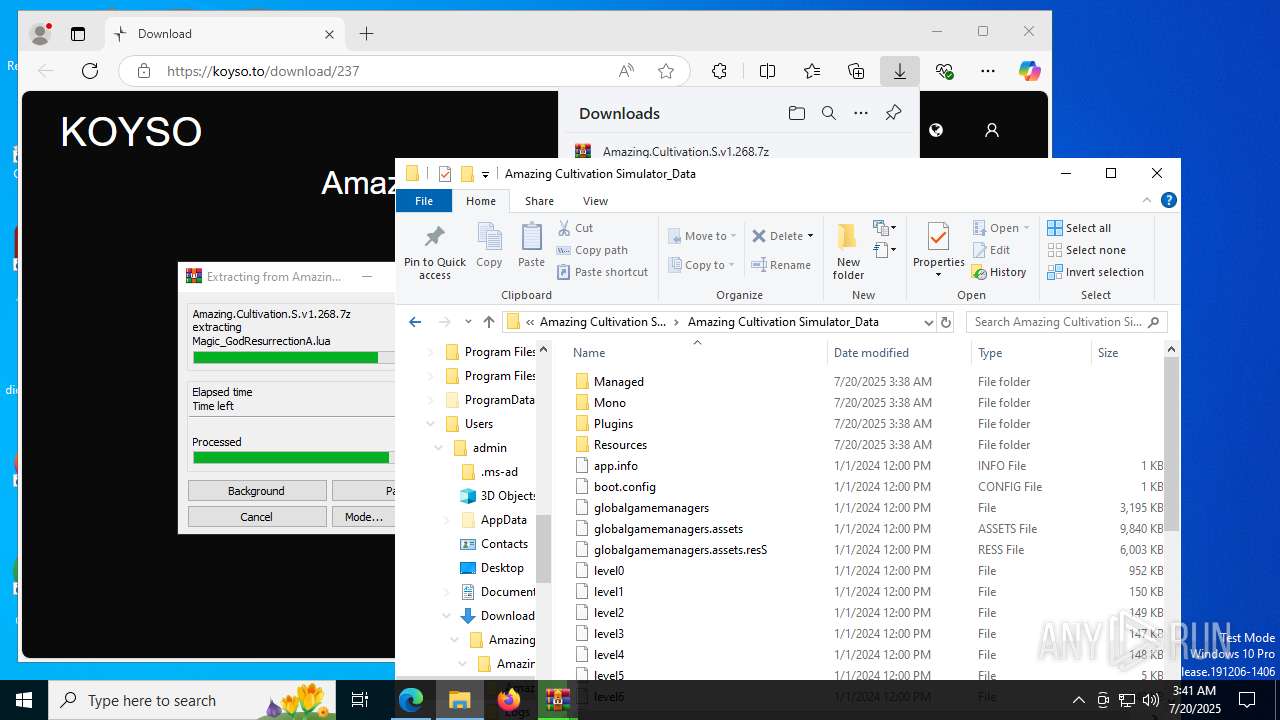Create a New folder

coord(848,251)
